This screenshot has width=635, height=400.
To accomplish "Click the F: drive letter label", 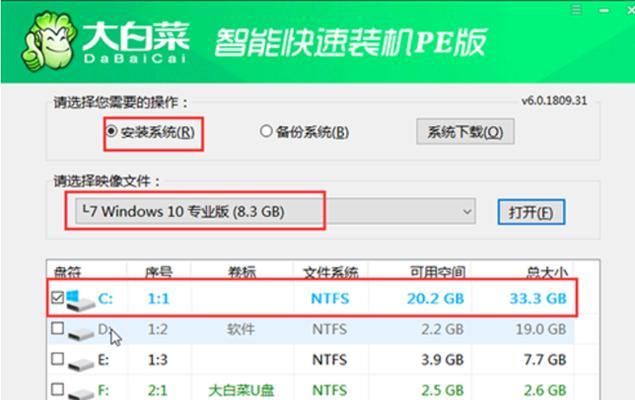I will click(104, 390).
